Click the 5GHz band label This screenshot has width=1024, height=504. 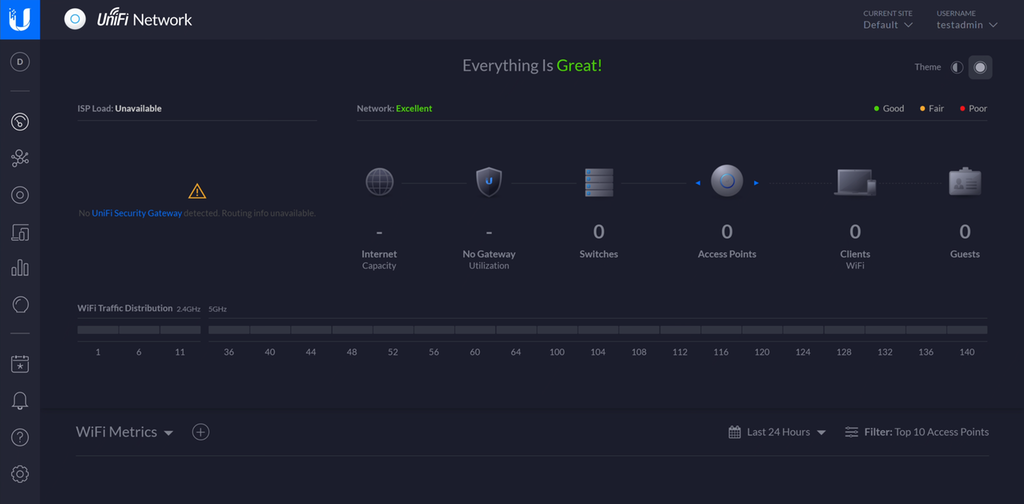click(217, 309)
